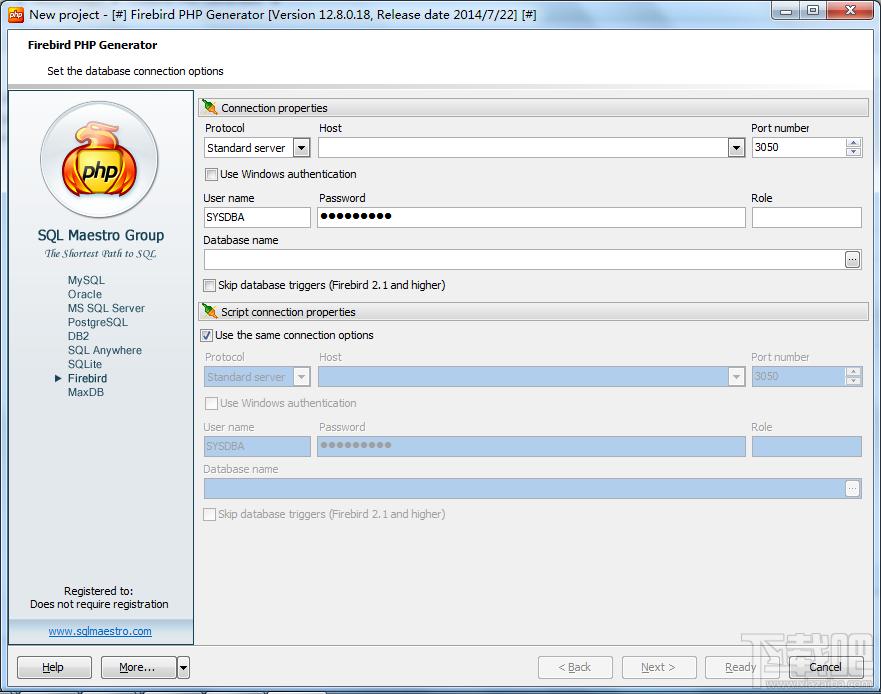Select MySQL in the product list
881x694 pixels.
point(86,280)
